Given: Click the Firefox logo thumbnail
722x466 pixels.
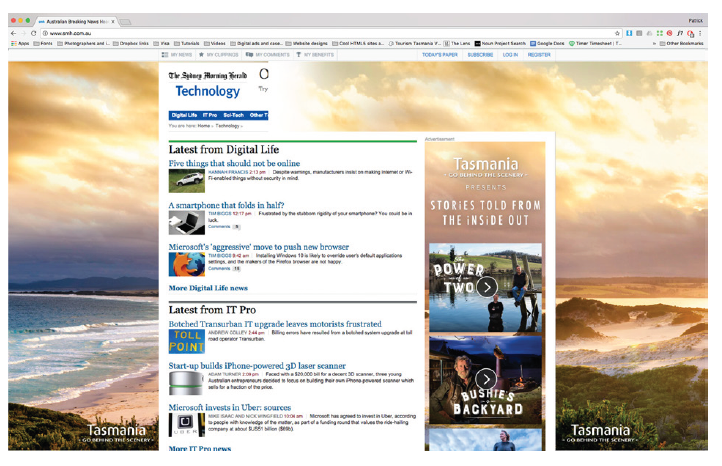Looking at the screenshot, I should click(186, 264).
